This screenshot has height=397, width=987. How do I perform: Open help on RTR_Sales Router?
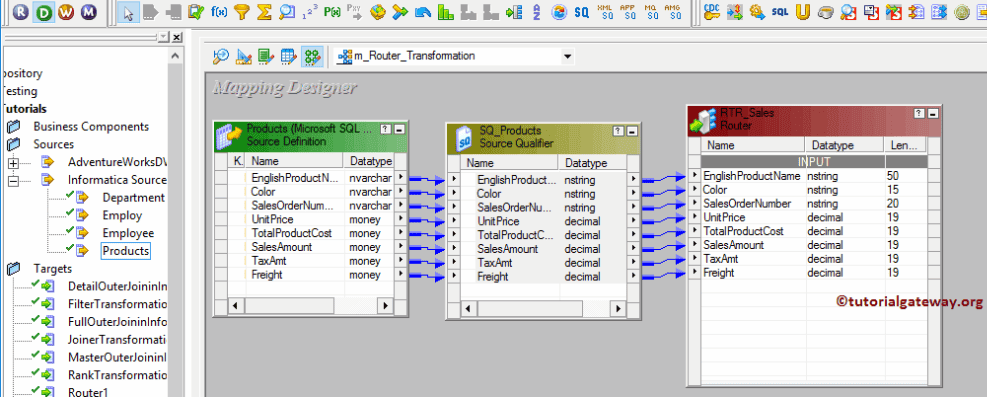[920, 113]
